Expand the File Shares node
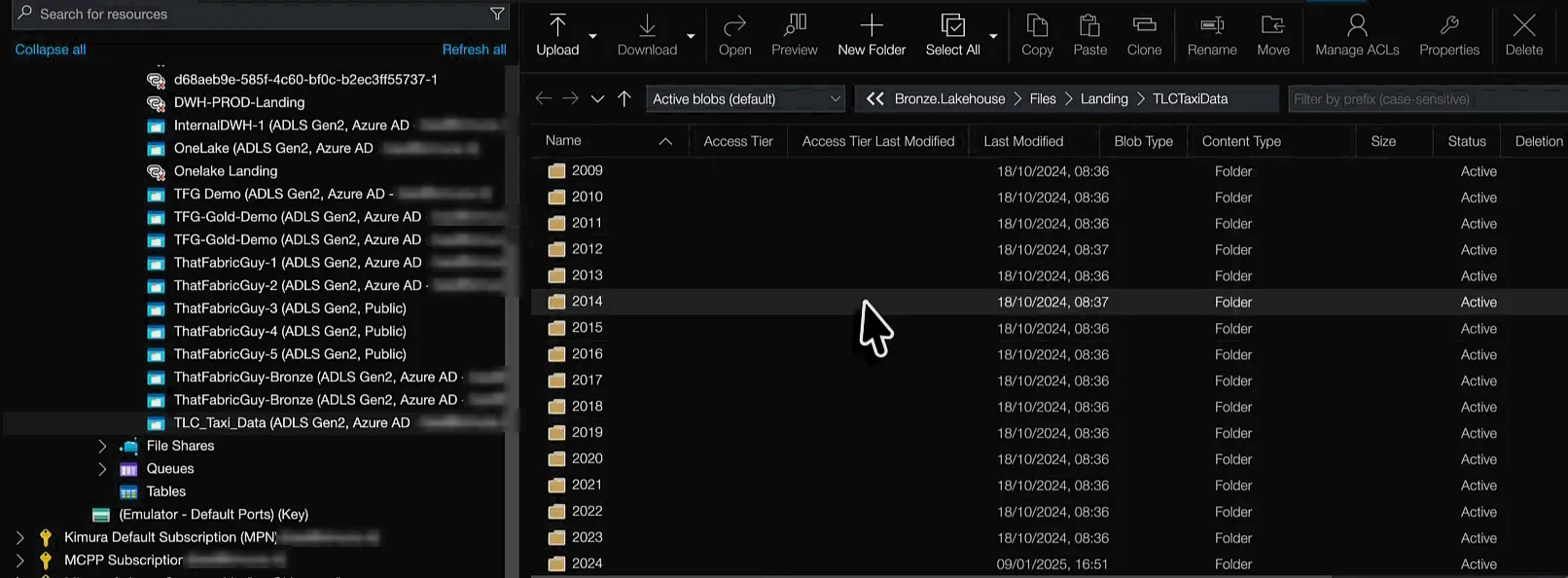Viewport: 1568px width, 578px height. click(x=102, y=446)
